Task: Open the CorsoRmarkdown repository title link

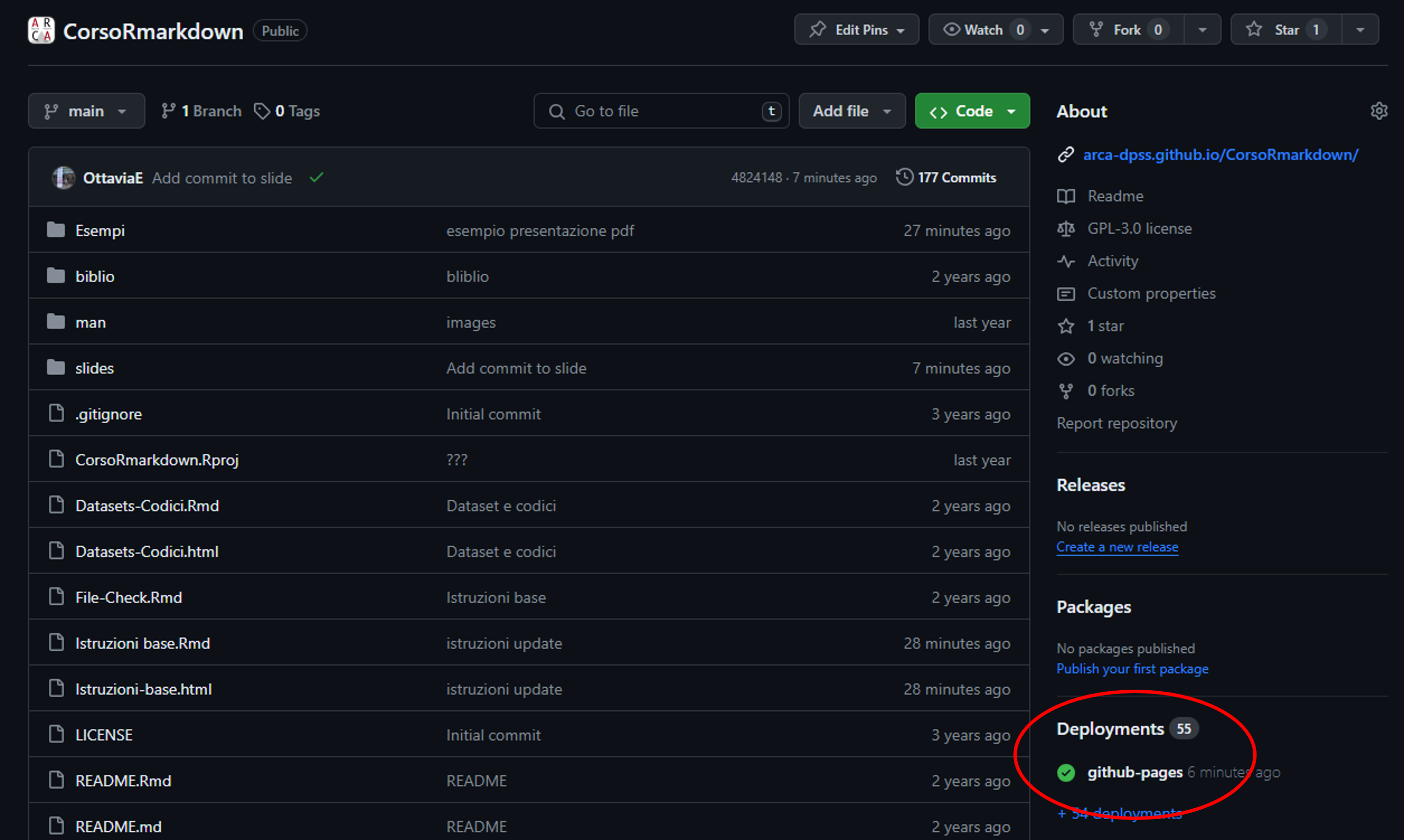Action: (x=153, y=31)
